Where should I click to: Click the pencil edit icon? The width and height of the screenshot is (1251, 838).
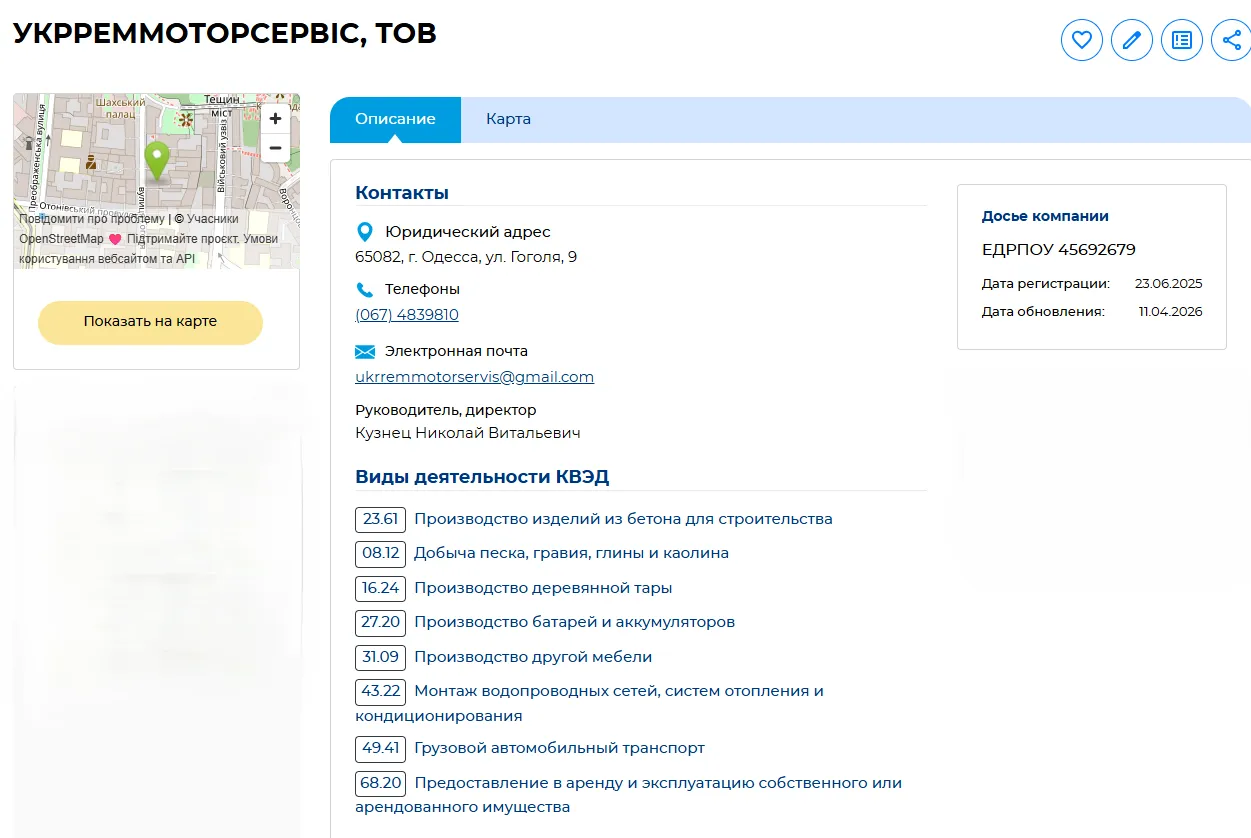tap(1132, 40)
